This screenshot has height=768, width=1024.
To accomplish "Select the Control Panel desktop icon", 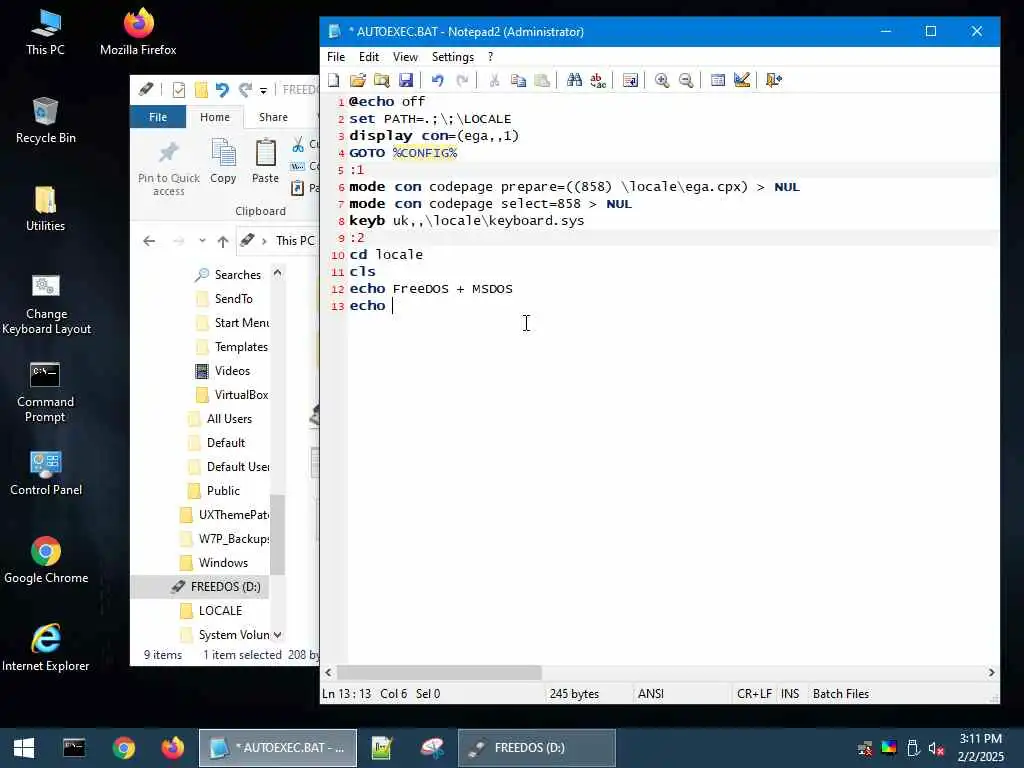I will click(46, 473).
